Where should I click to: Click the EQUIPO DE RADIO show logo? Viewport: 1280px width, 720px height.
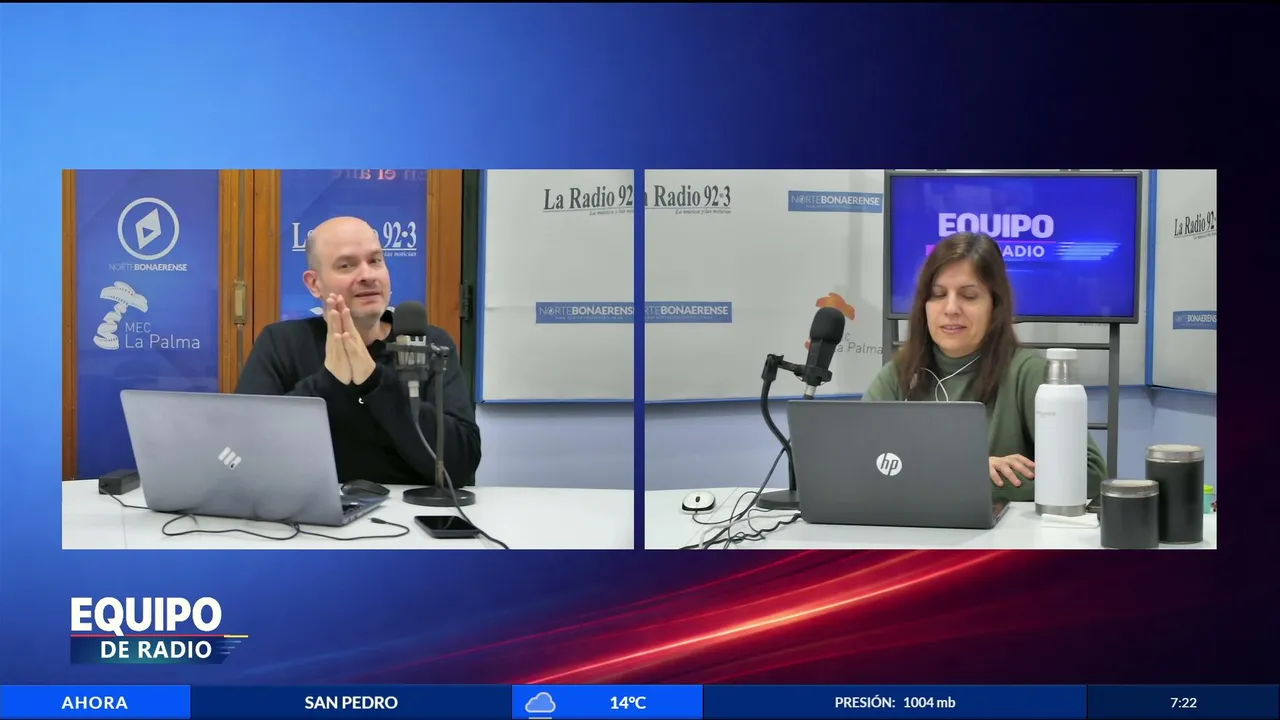(157, 630)
